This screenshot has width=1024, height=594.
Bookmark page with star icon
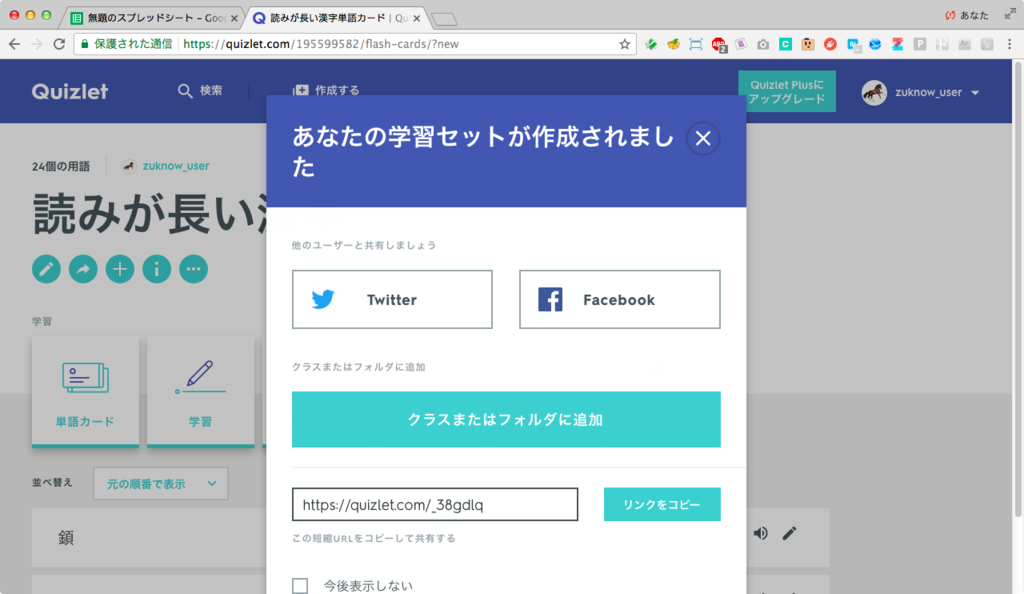pyautogui.click(x=624, y=44)
